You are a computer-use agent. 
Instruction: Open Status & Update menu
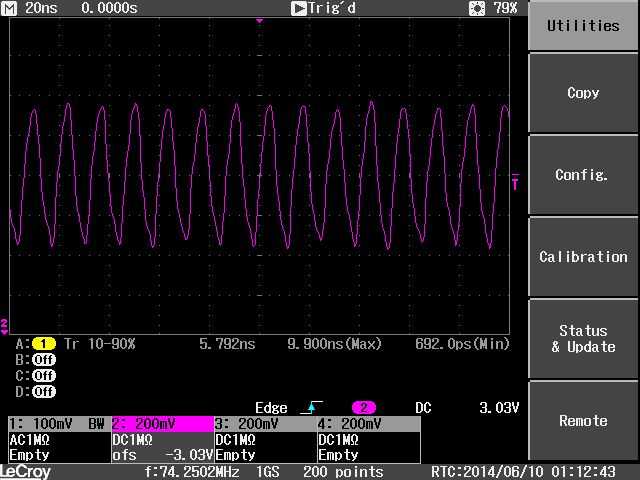(x=583, y=339)
